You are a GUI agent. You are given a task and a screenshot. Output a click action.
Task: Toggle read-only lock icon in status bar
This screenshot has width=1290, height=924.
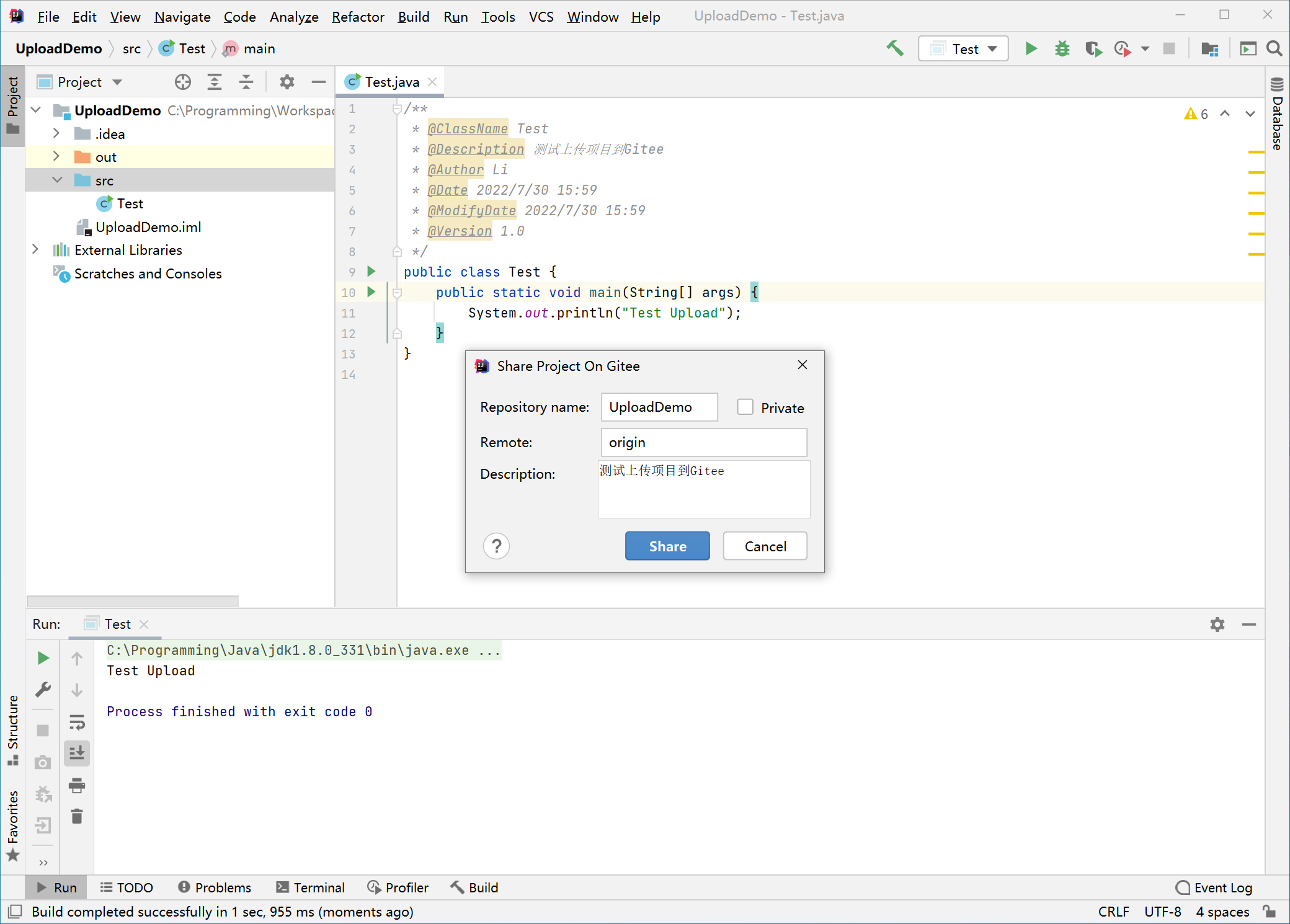[1270, 912]
